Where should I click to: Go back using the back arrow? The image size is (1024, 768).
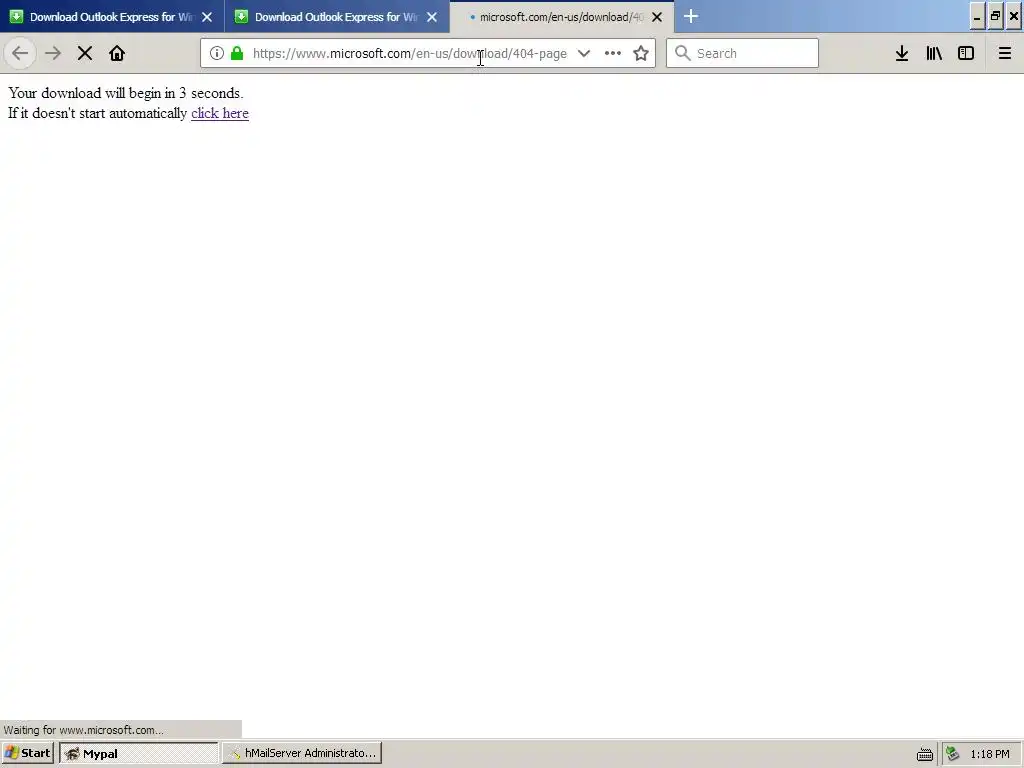[20, 53]
